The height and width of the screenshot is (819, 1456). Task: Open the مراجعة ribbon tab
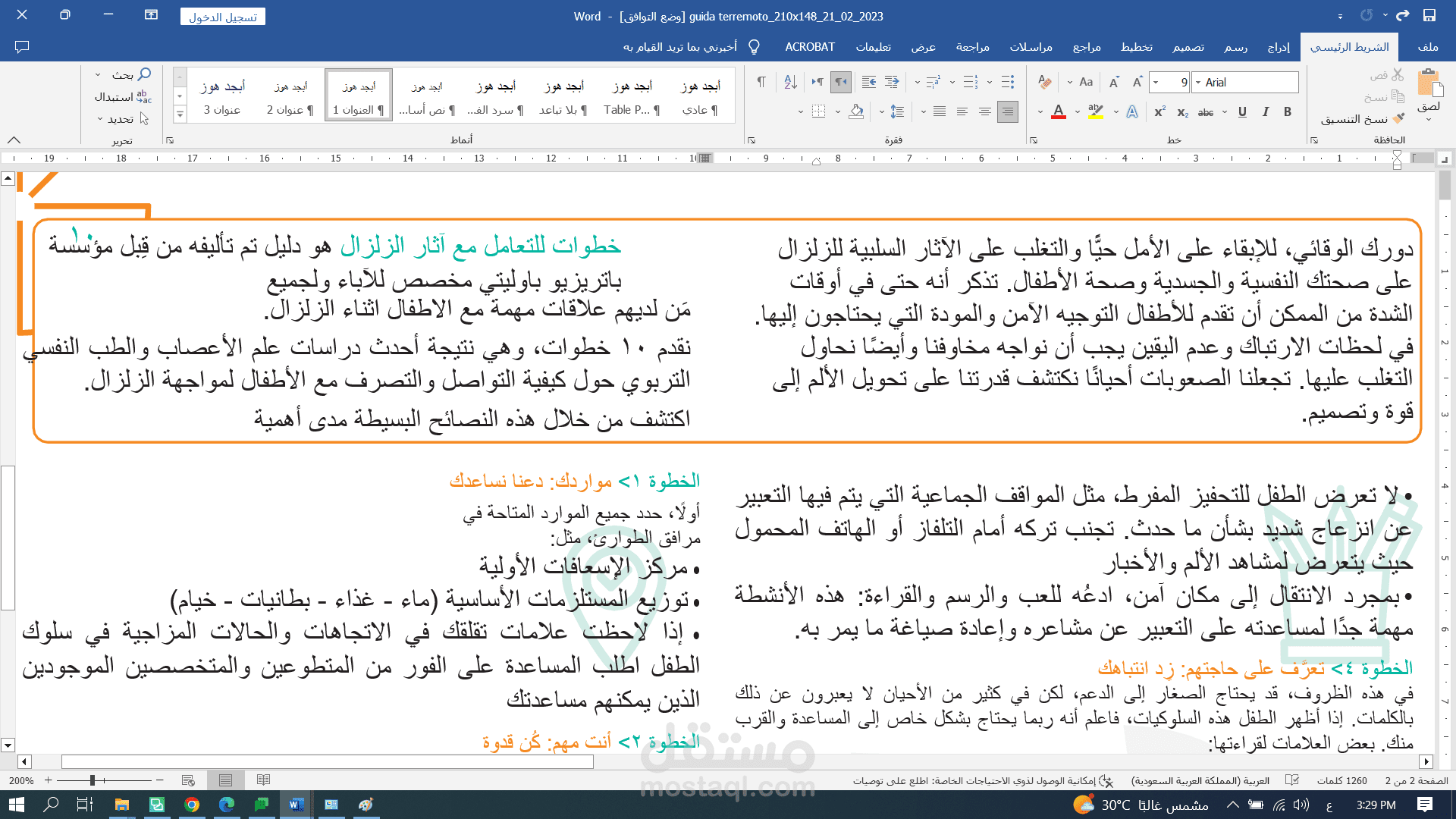tap(972, 47)
